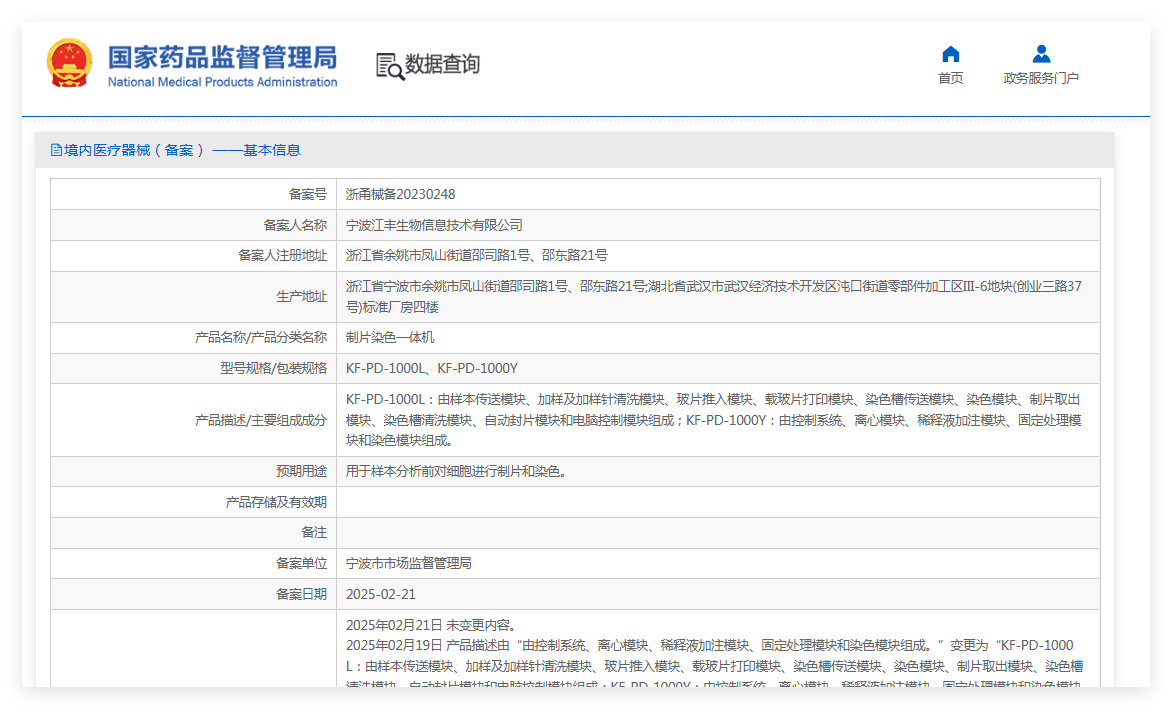Click the 备案人名称 value 宁波江丰生物信息技术有限公司
This screenshot has height=709, width=1172.
coord(434,225)
